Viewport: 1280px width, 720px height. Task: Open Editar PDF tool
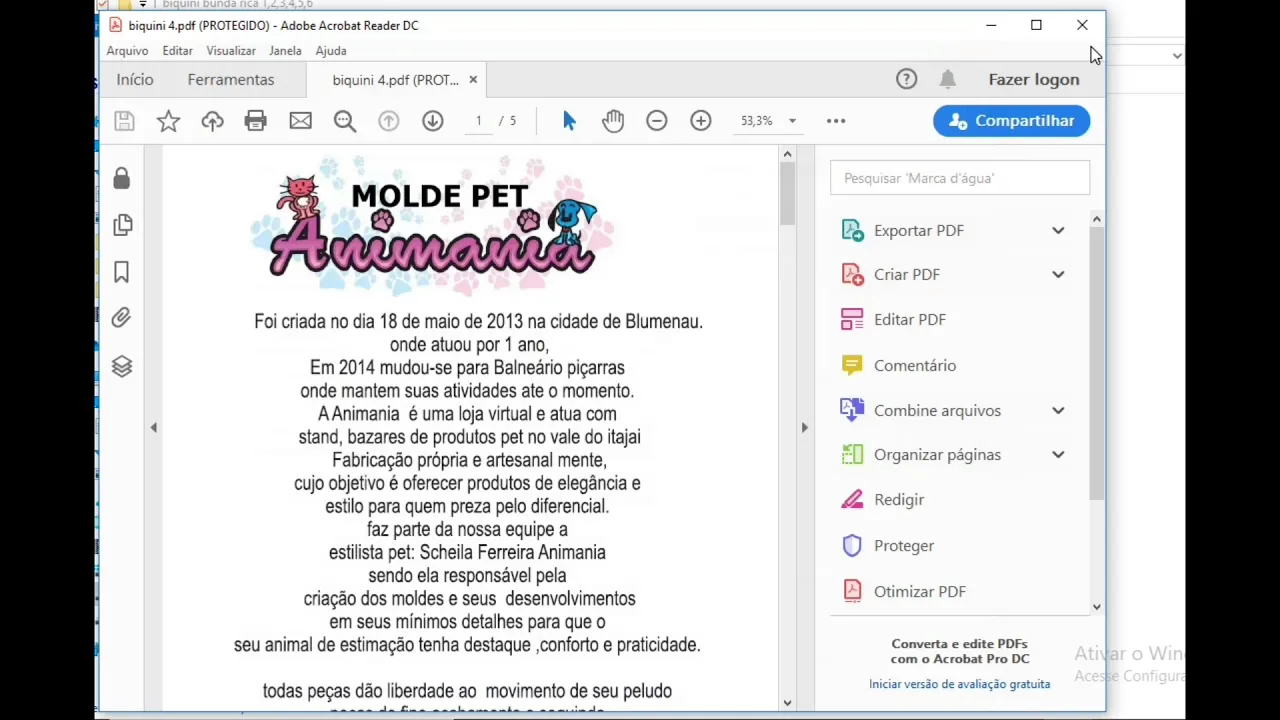coord(909,320)
